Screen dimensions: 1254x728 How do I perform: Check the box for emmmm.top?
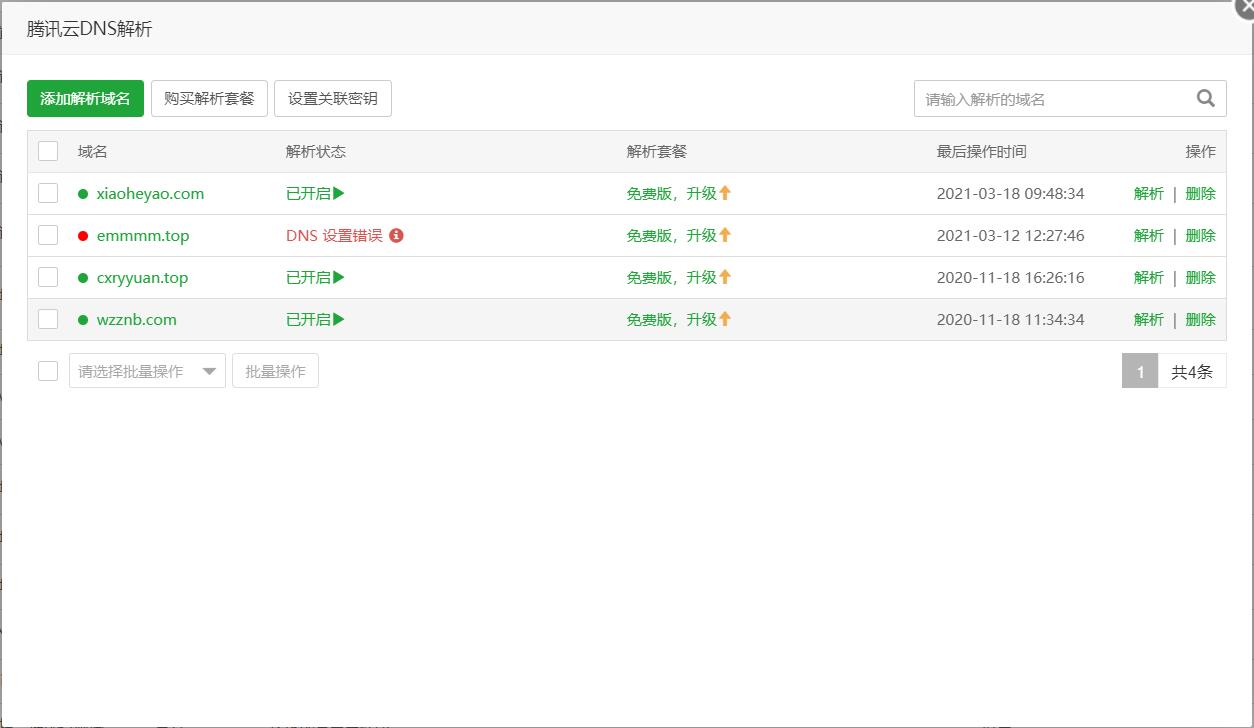point(48,235)
